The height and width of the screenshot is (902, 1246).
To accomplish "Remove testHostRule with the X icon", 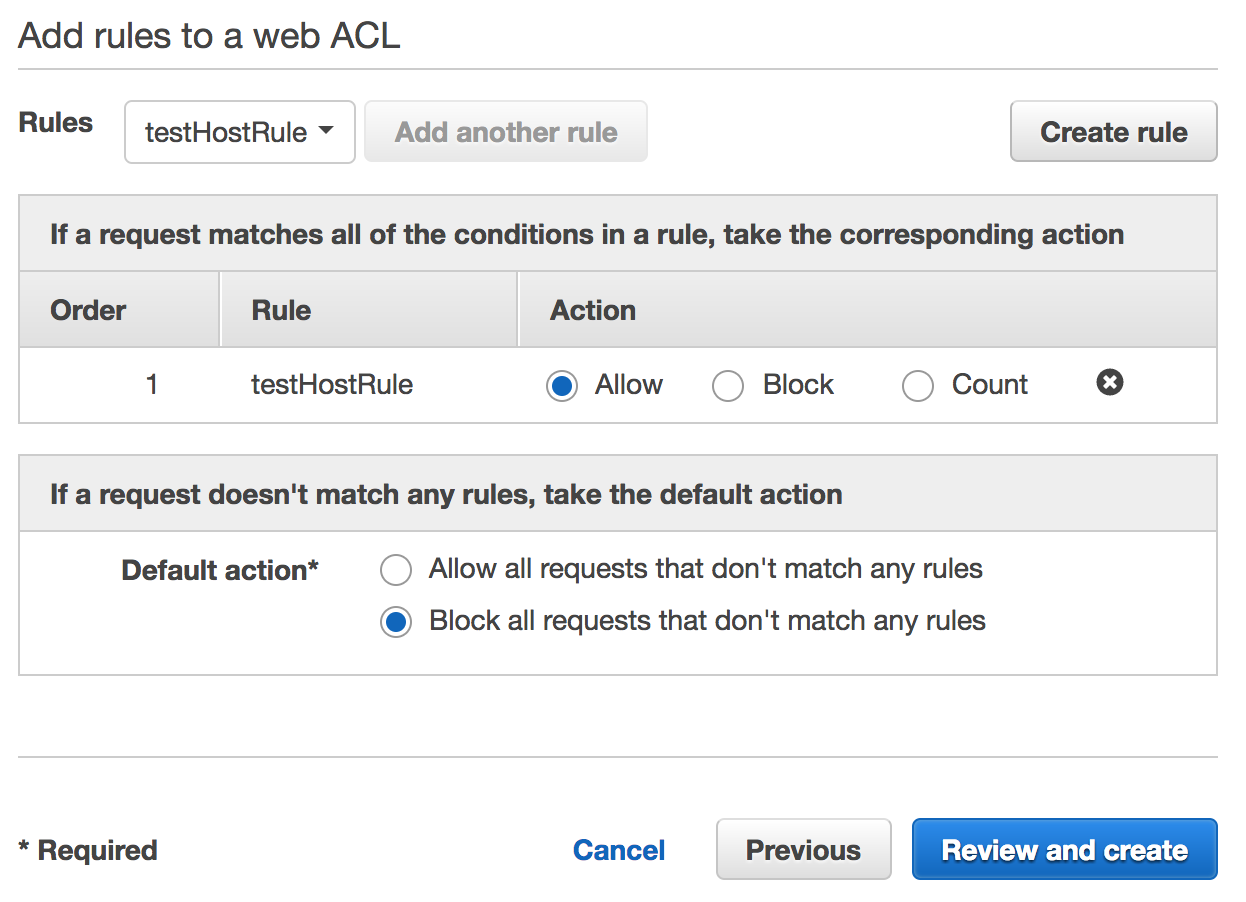I will point(1109,383).
